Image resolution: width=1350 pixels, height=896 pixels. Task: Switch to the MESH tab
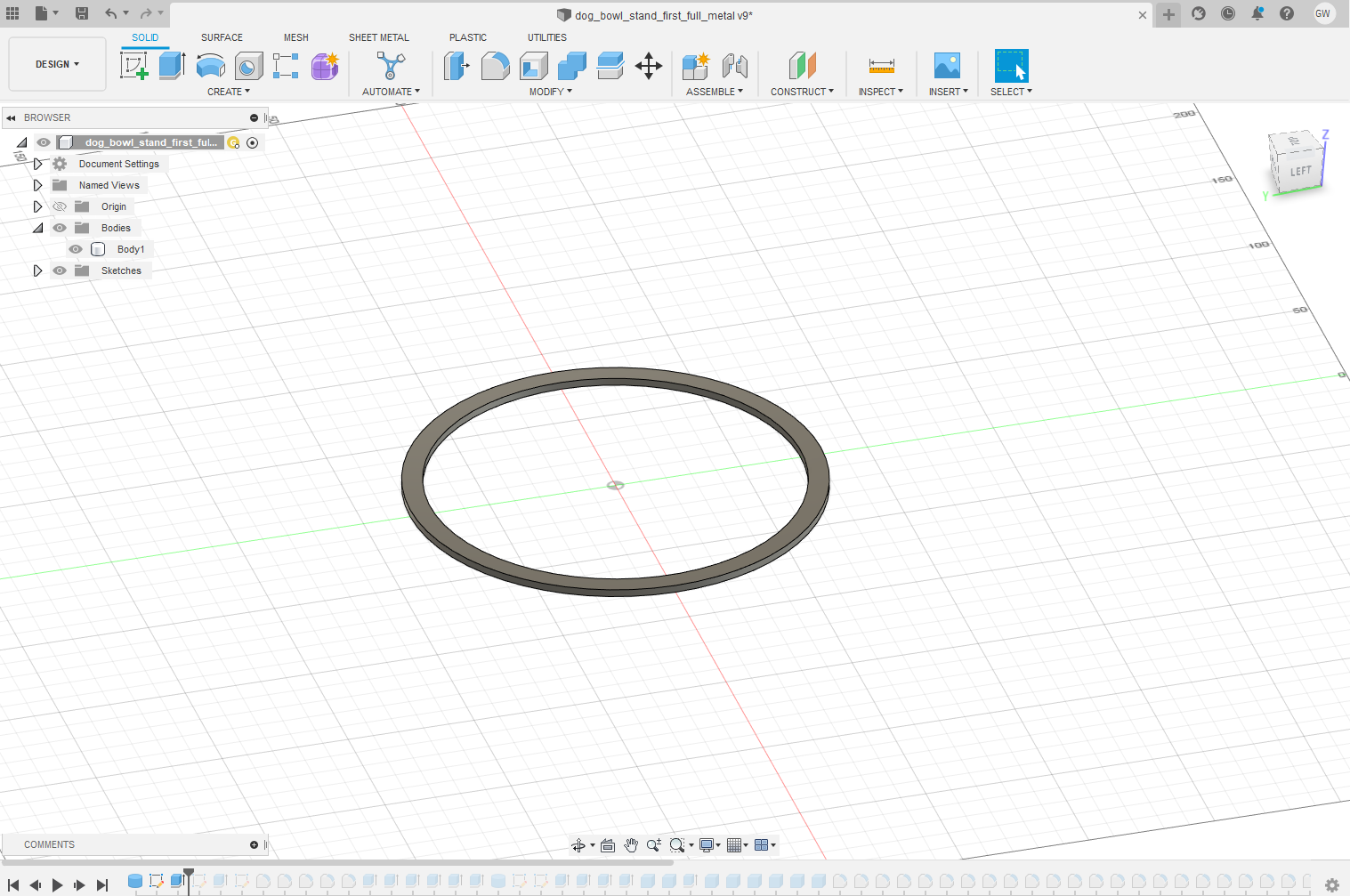296,37
